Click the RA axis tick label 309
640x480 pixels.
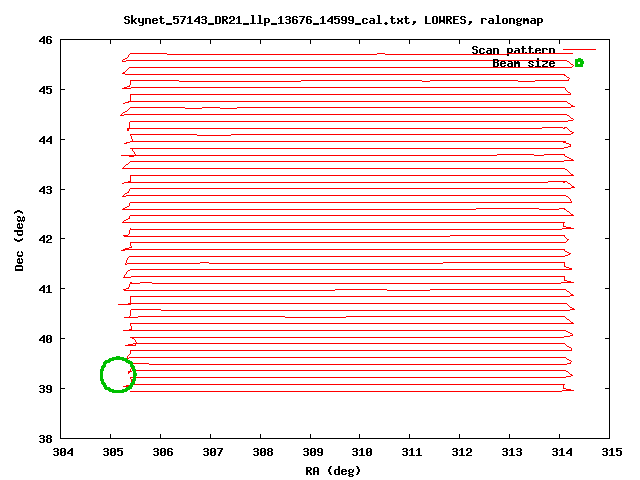313,452
